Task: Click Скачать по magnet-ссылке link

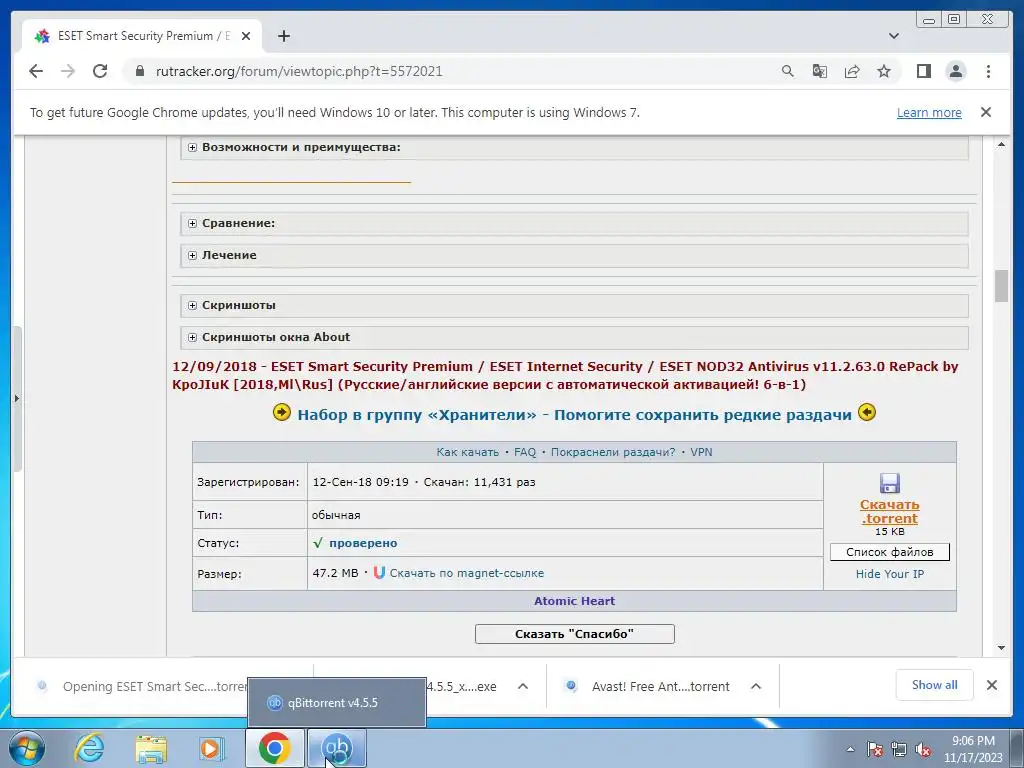Action: (467, 573)
